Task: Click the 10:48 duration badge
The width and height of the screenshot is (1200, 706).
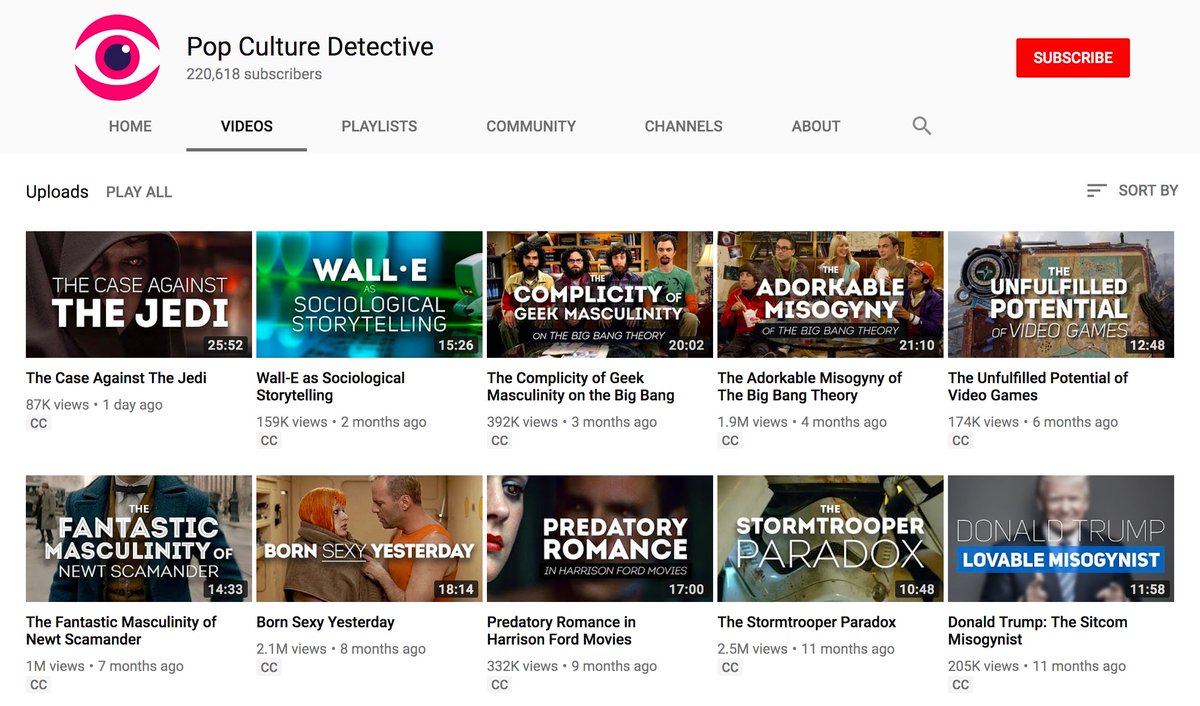Action: (x=917, y=589)
